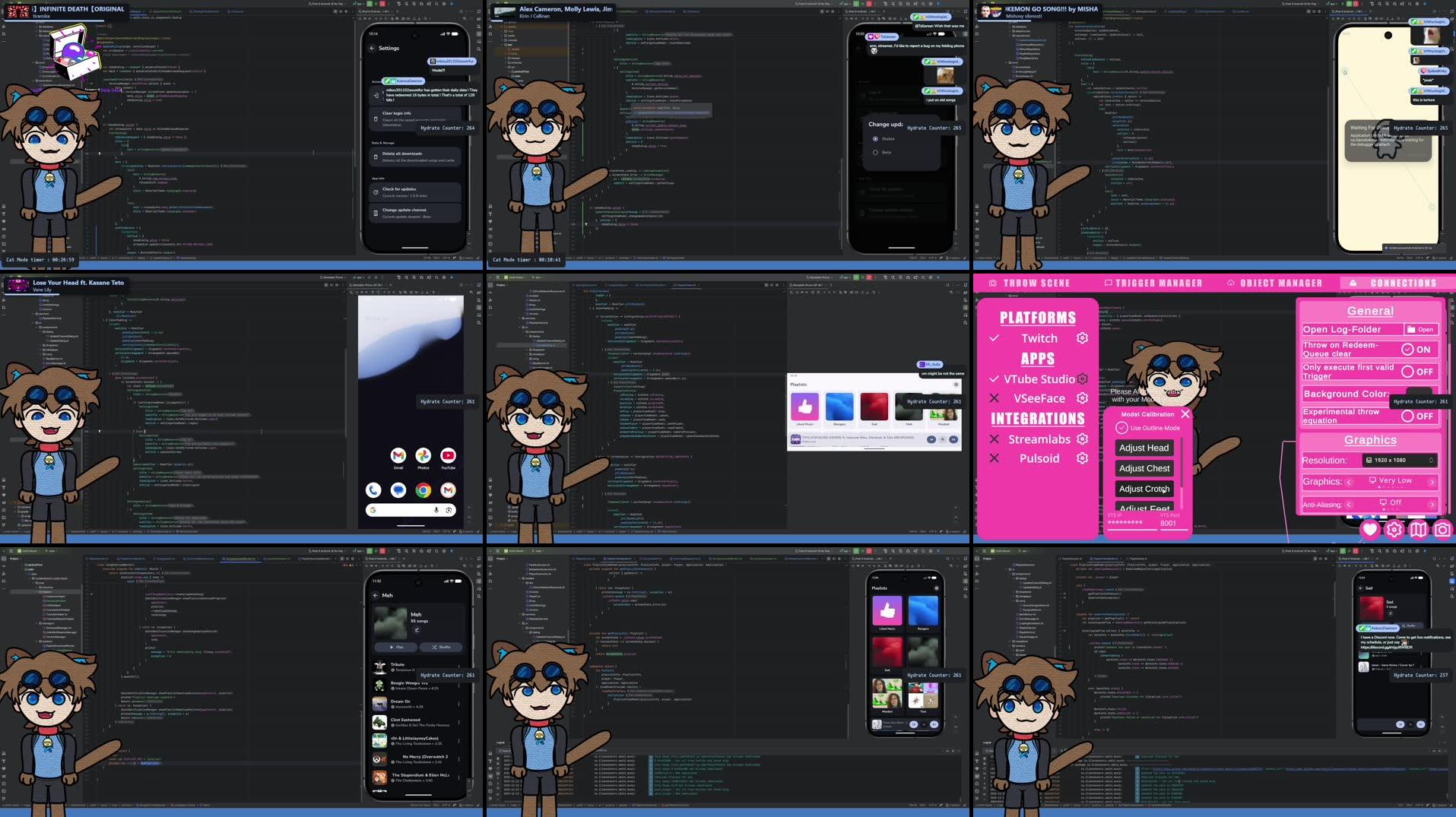Uncheck Use Outline-Mode in Model Calibration

(x=1122, y=427)
